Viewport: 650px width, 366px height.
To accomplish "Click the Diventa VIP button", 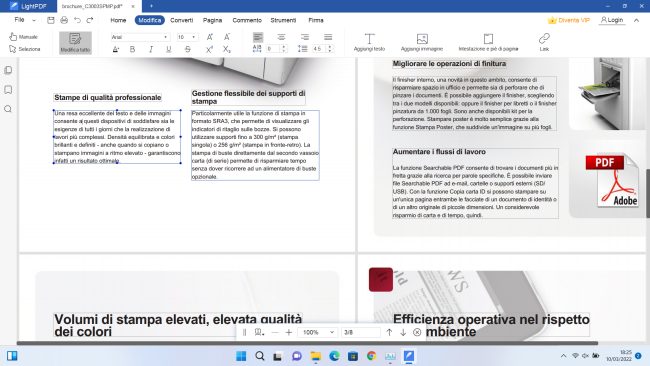I will [569, 20].
